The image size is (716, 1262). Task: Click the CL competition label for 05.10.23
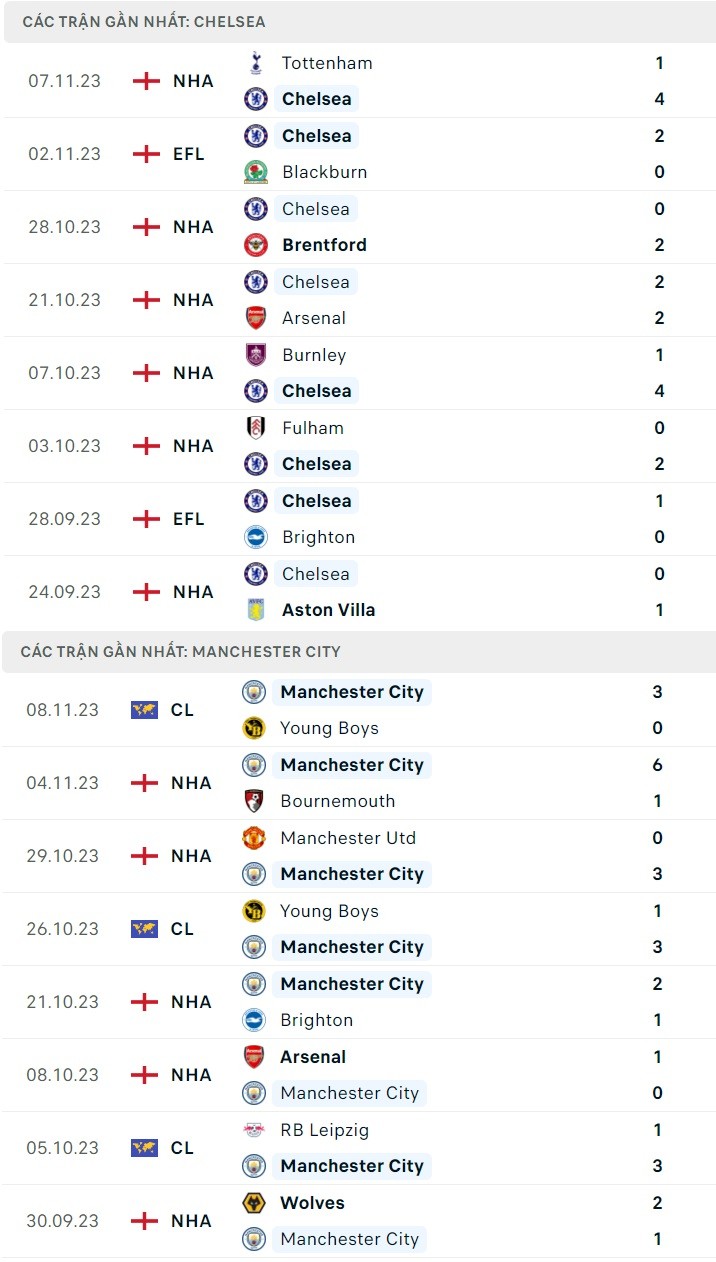pyautogui.click(x=182, y=1148)
